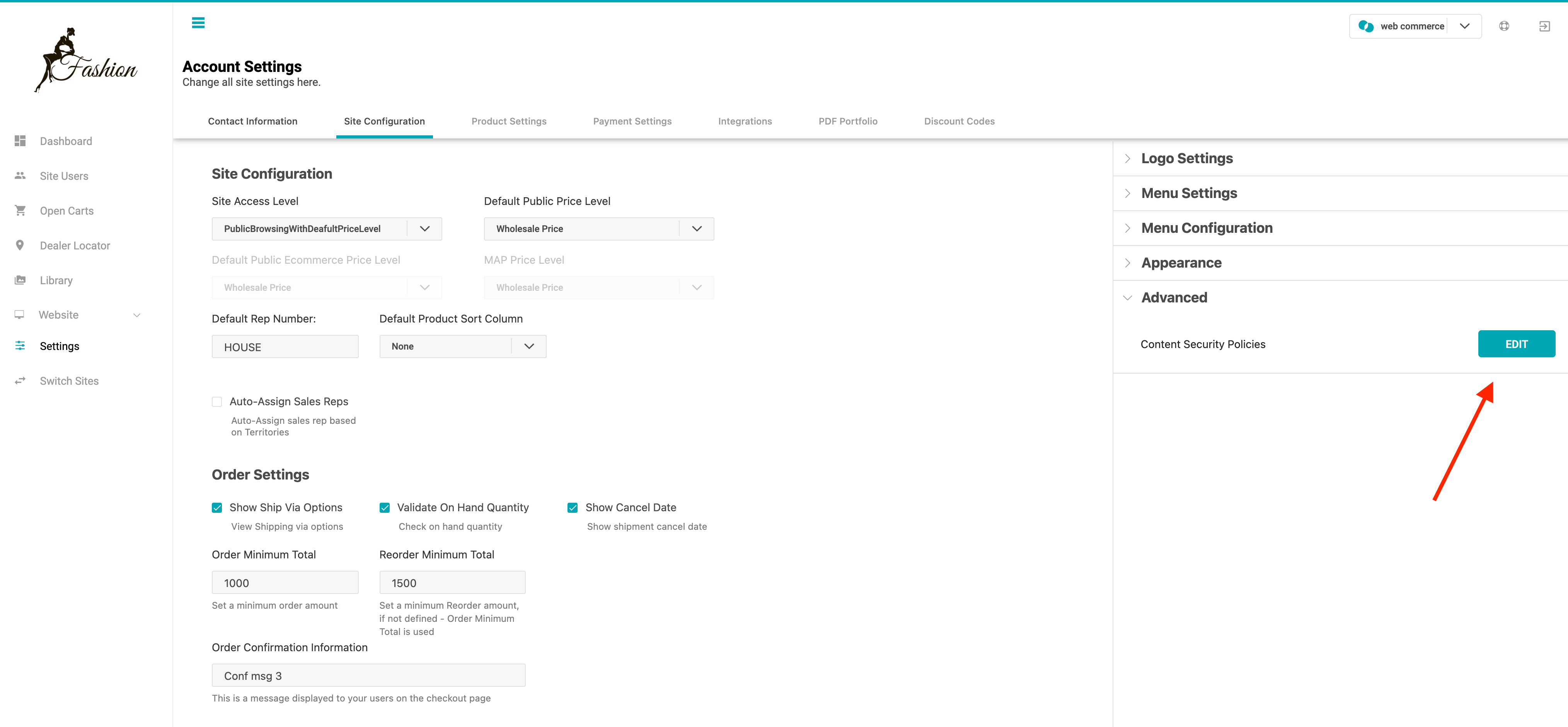Viewport: 1568px width, 727px height.
Task: Click the Library images icon
Action: click(x=20, y=280)
